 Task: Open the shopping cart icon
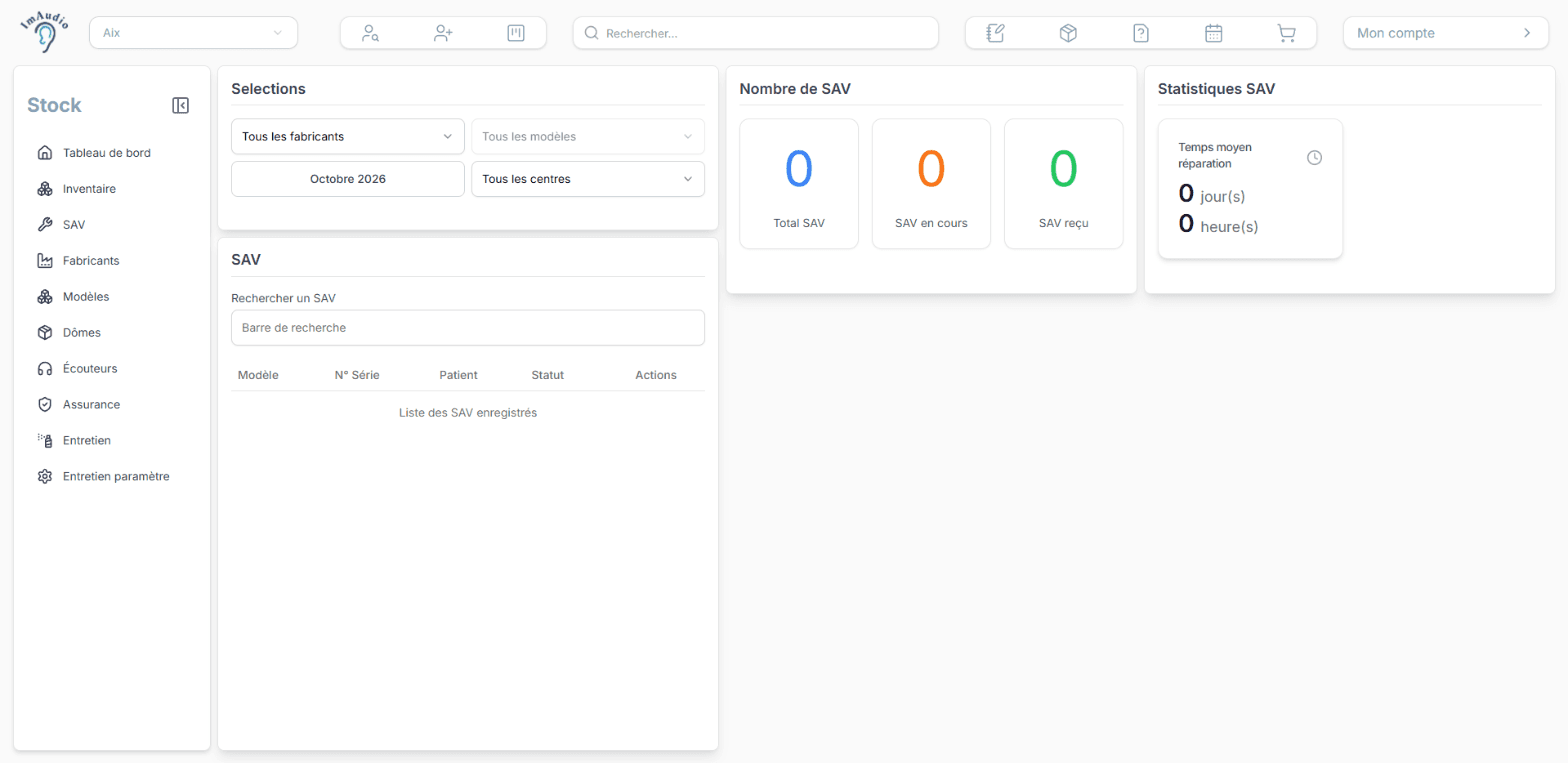coord(1287,33)
